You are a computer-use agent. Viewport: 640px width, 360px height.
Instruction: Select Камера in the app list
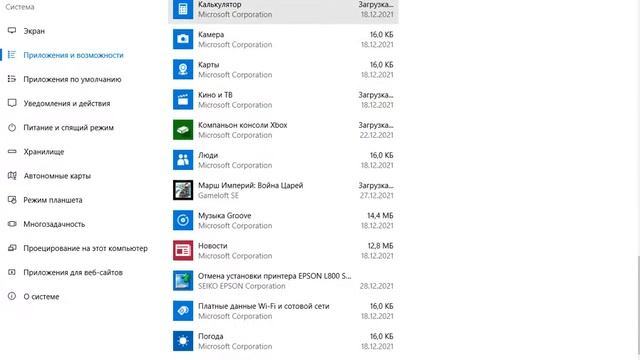[283, 39]
